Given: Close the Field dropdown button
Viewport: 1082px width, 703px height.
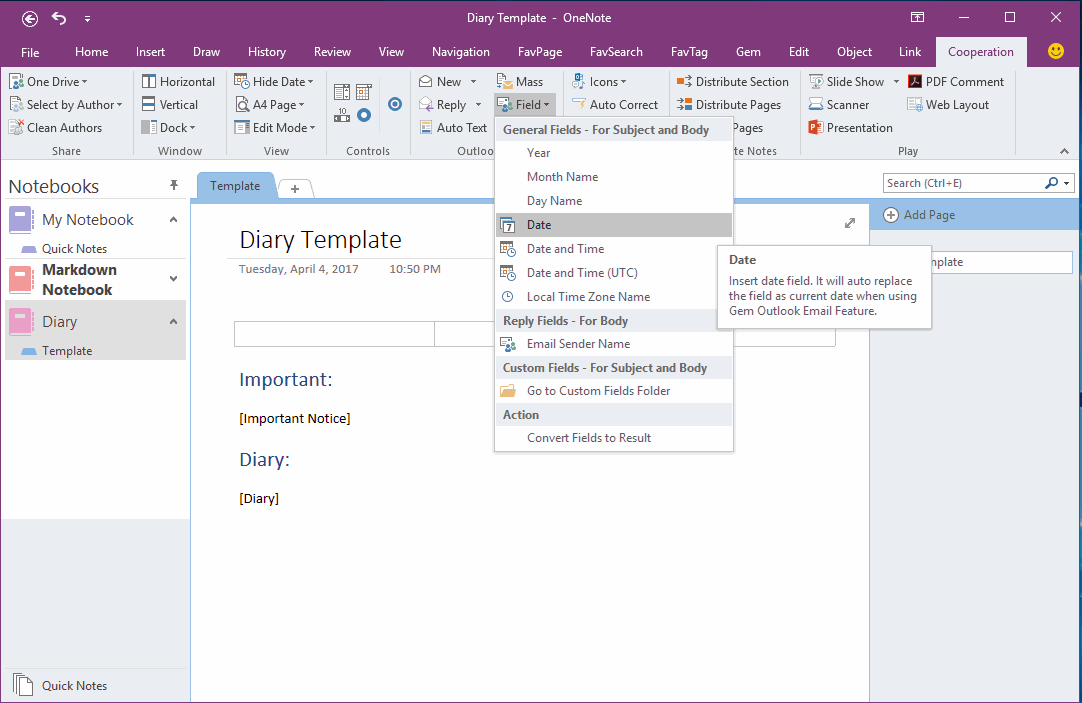Looking at the screenshot, I should click(524, 105).
